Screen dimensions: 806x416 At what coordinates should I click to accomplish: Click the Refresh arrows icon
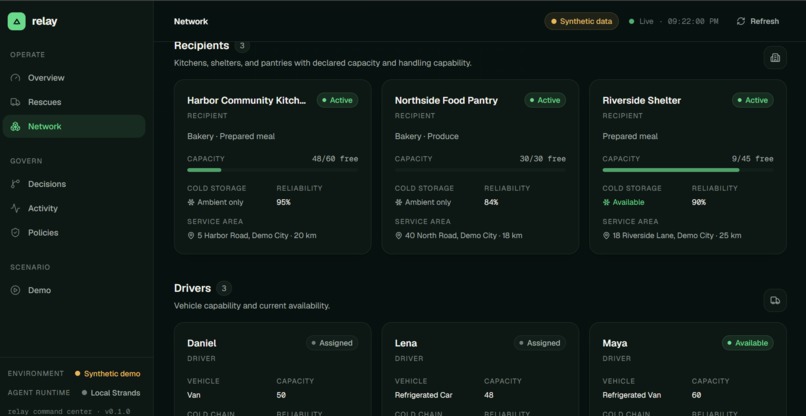(x=741, y=21)
